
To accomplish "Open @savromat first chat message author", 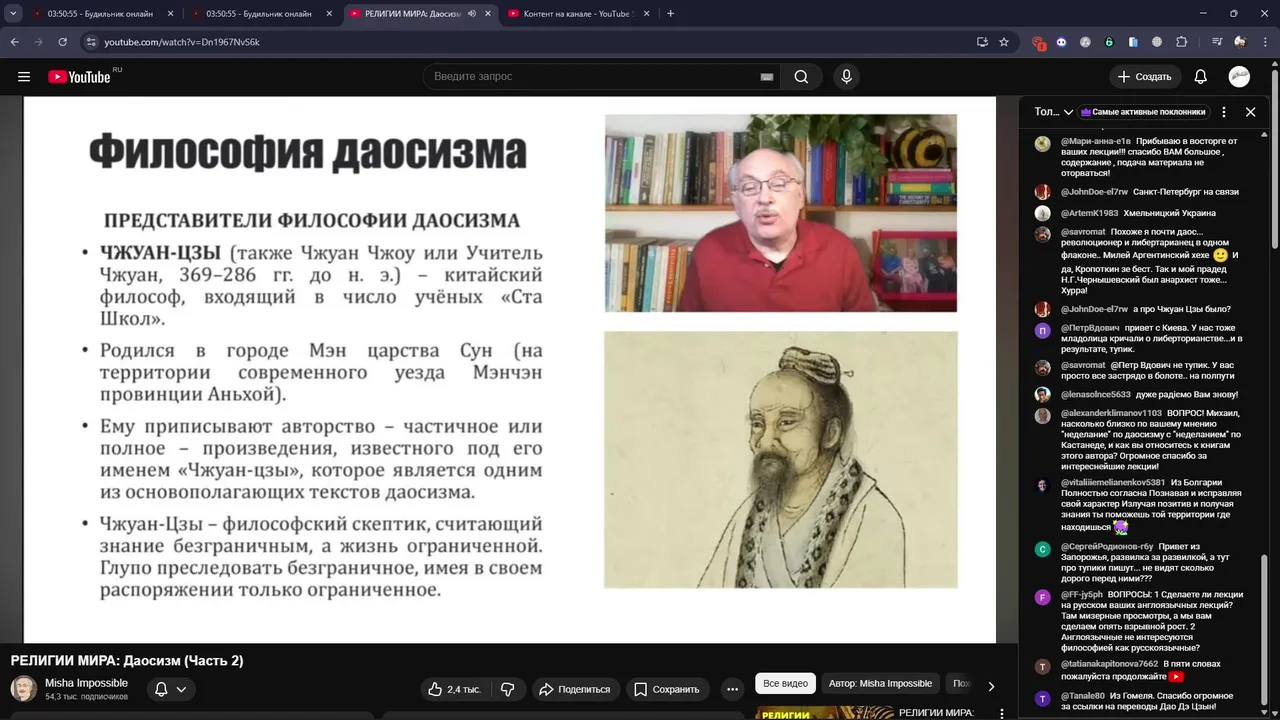I will (1083, 232).
